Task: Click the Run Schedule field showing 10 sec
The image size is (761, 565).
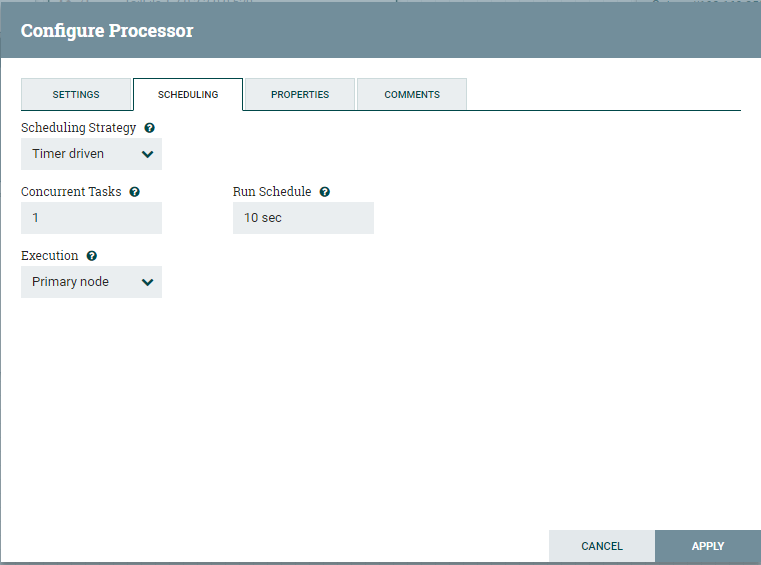Action: click(303, 218)
